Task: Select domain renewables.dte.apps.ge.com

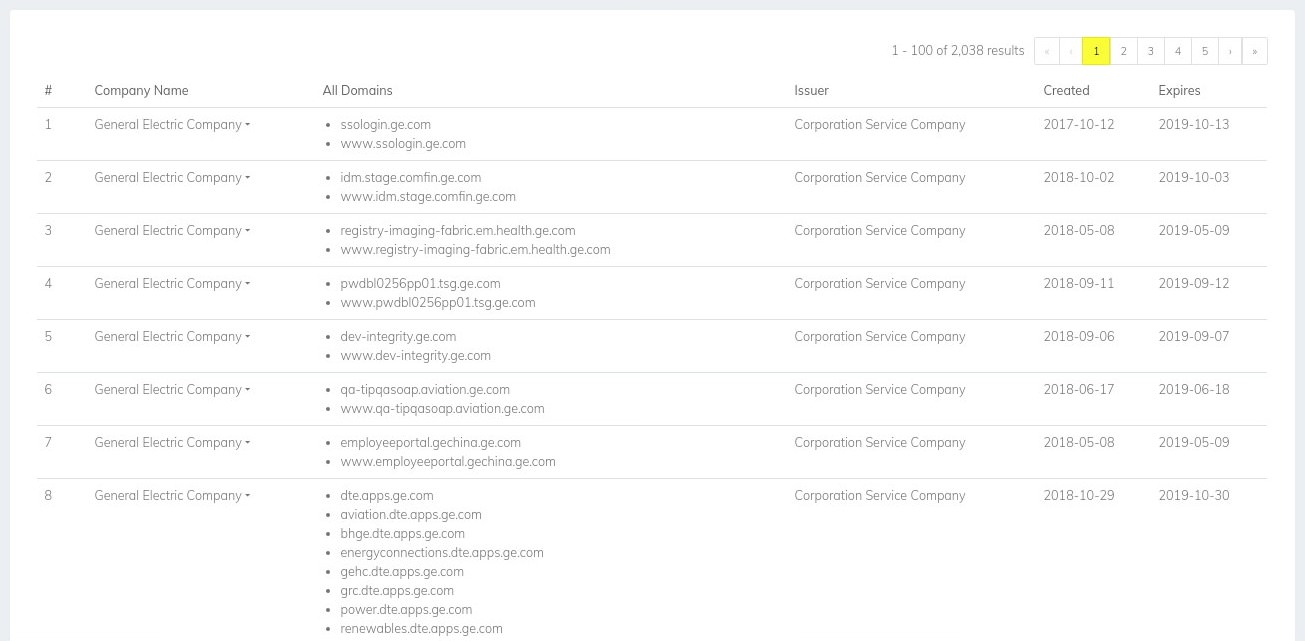Action: point(421,629)
